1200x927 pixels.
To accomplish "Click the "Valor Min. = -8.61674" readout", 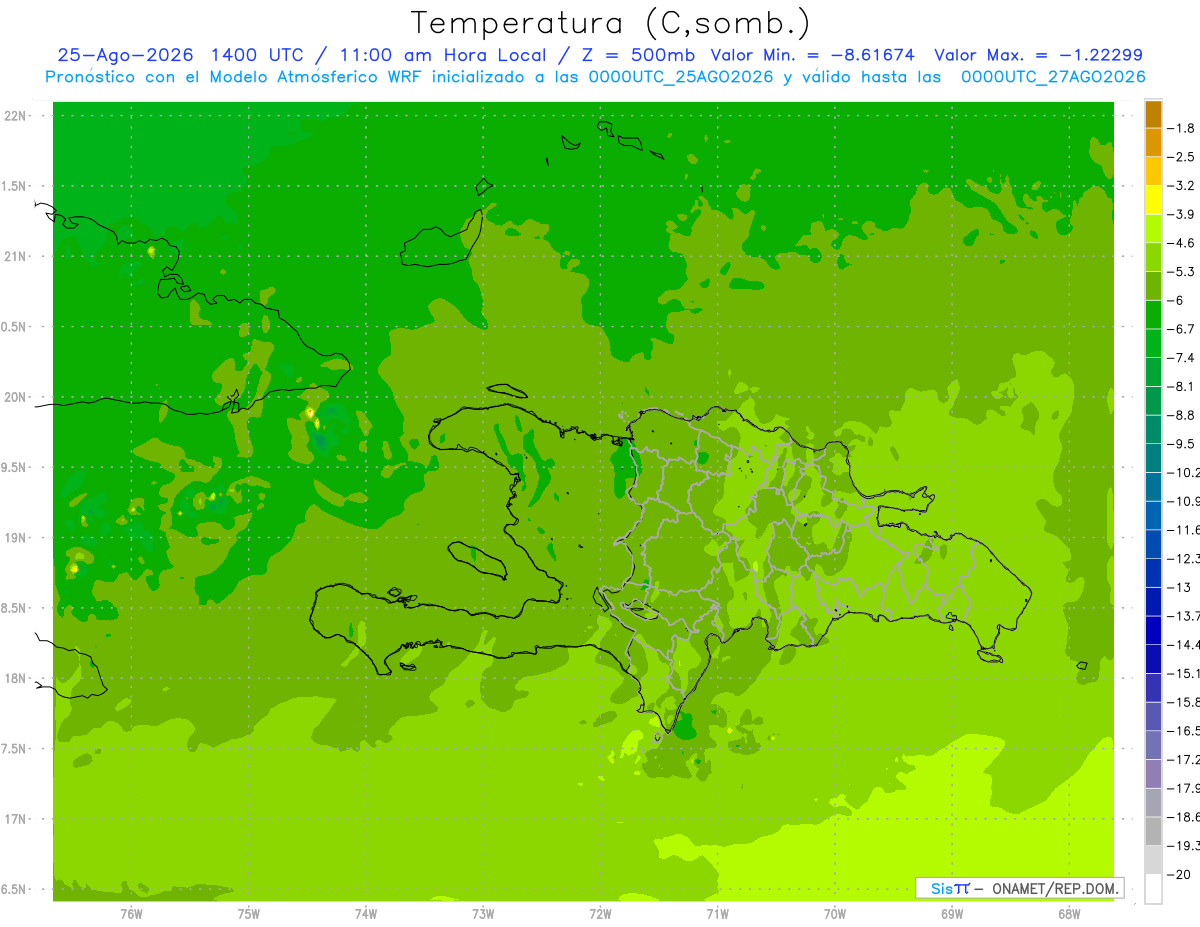I will pyautogui.click(x=812, y=55).
